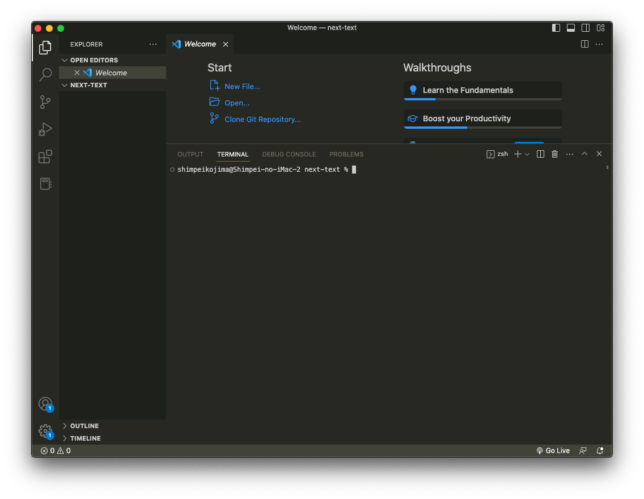Image resolution: width=644 pixels, height=499 pixels.
Task: Click the Open link under Start
Action: tap(237, 103)
